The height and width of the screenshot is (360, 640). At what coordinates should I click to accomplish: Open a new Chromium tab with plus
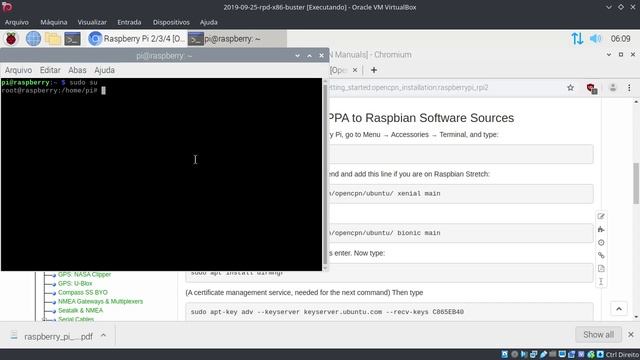click(x=373, y=70)
